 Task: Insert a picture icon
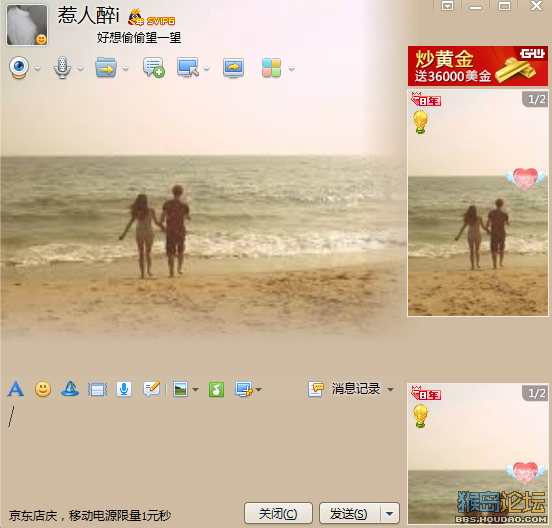pos(180,389)
